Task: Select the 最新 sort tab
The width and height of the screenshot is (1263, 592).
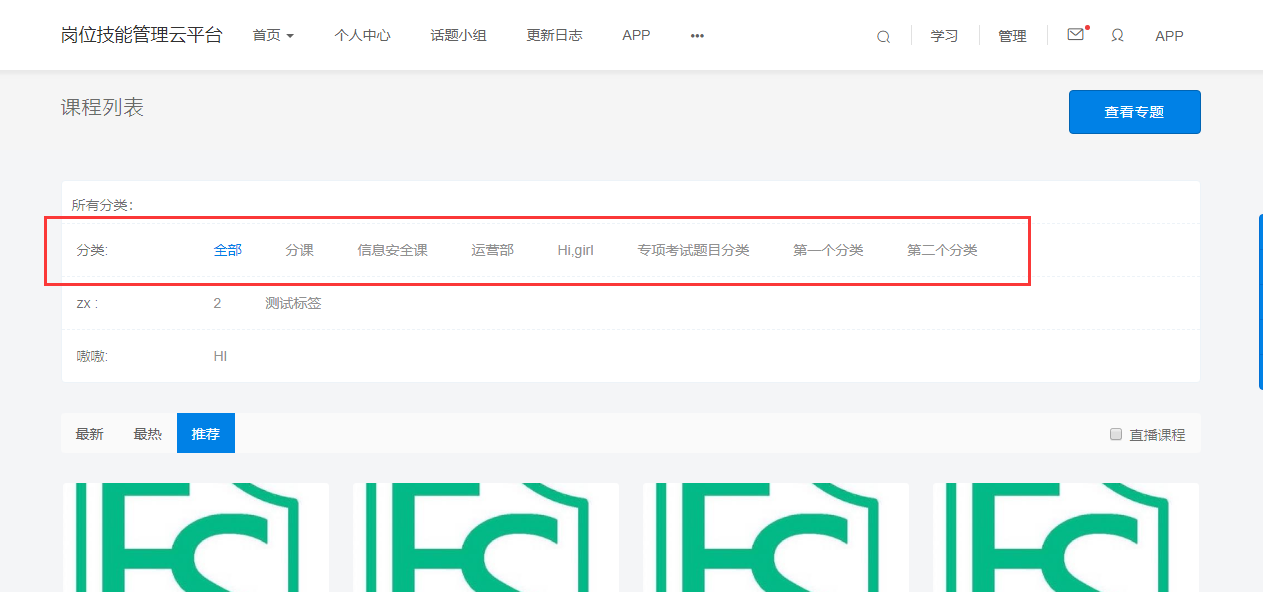Action: coord(89,434)
